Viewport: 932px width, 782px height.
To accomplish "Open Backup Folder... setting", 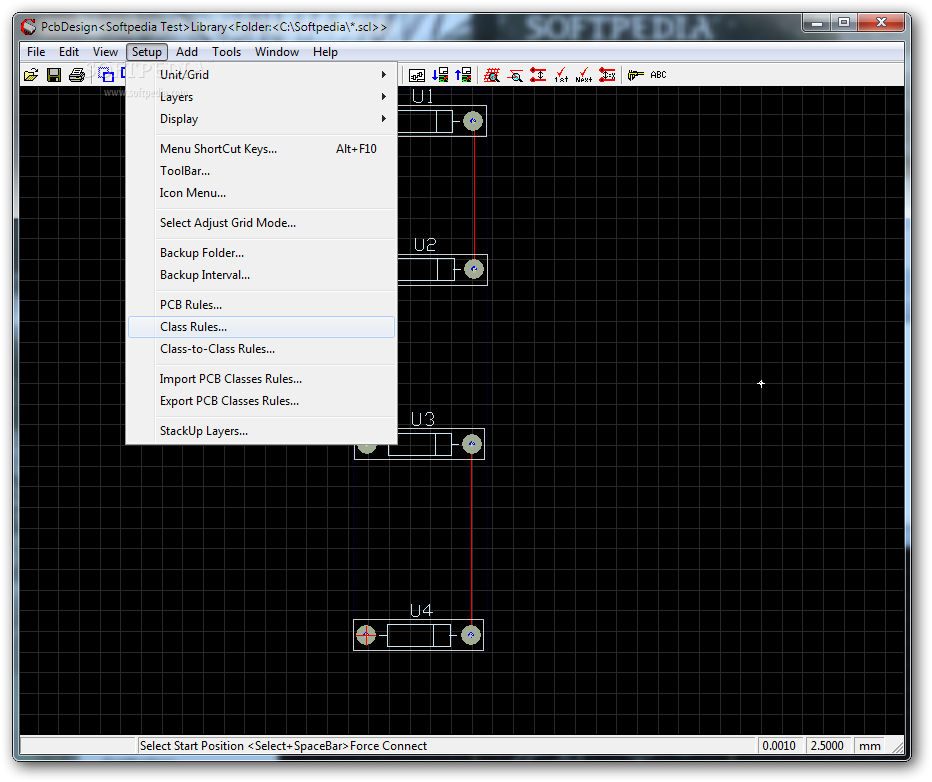I will point(262,253).
